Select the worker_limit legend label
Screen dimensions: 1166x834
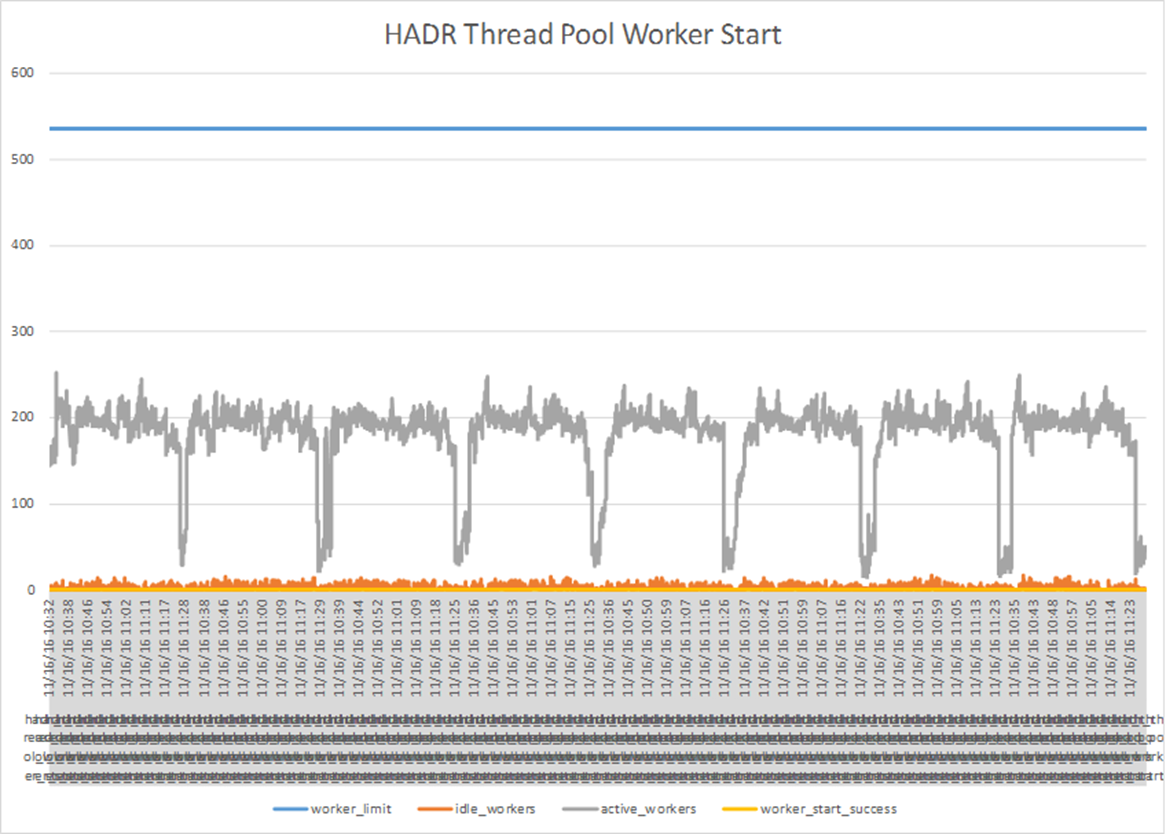click(351, 808)
